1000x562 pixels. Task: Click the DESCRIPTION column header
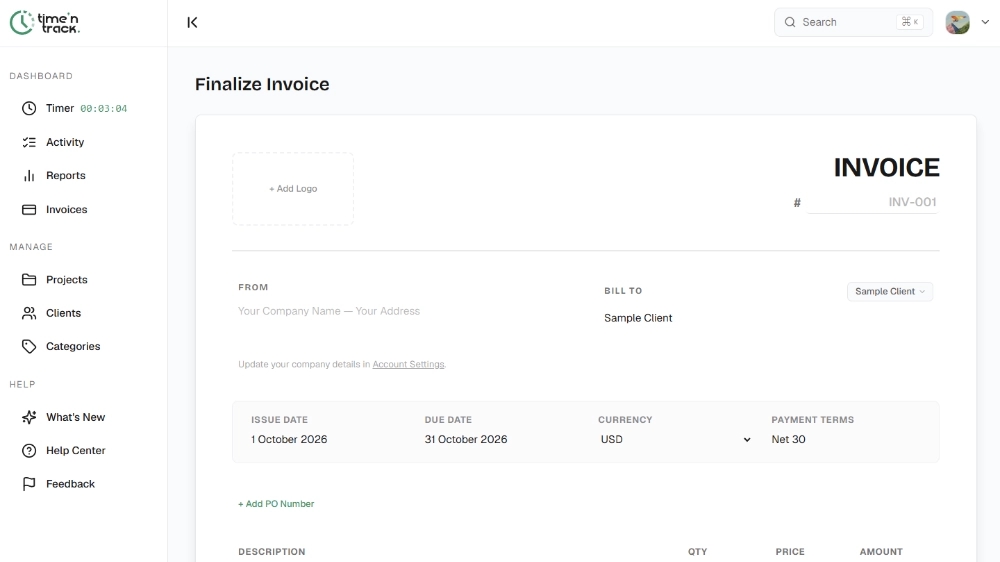[x=272, y=552]
